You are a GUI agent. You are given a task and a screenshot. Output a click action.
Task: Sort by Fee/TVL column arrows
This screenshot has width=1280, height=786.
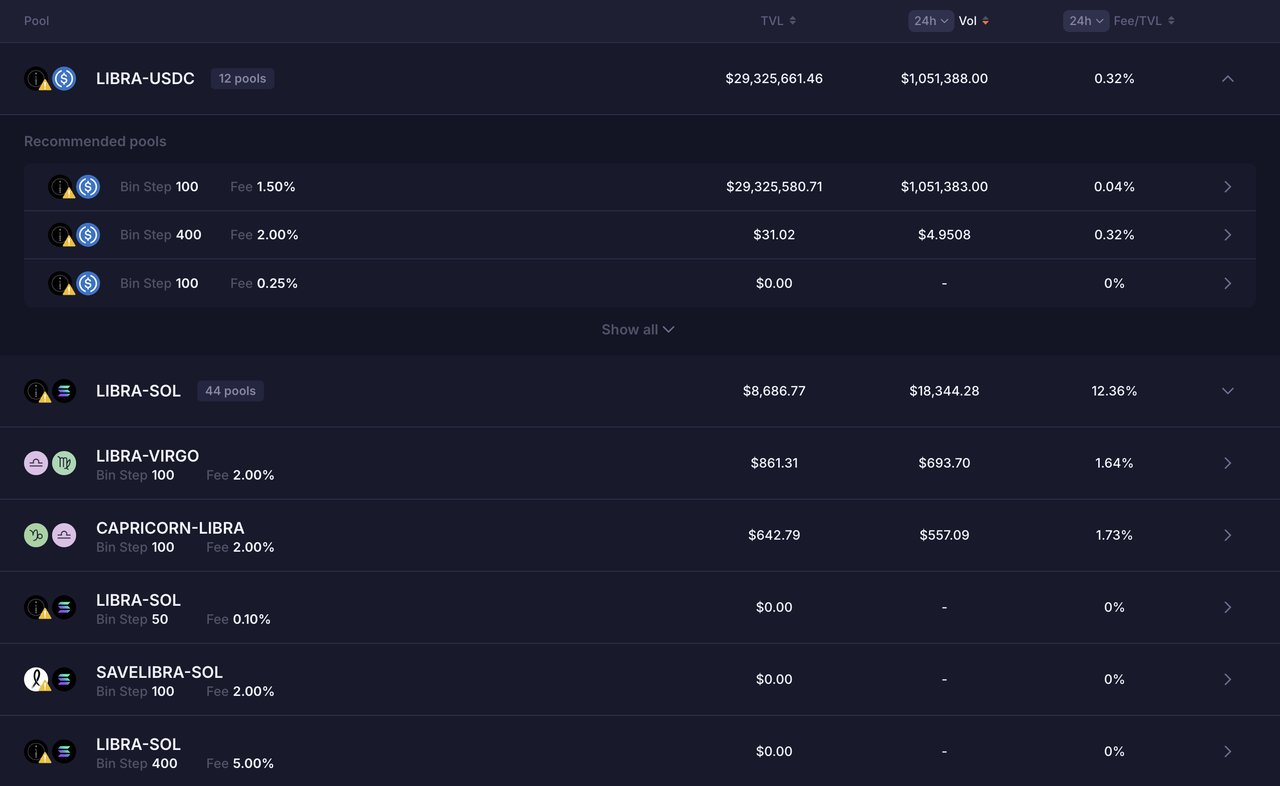1171,21
